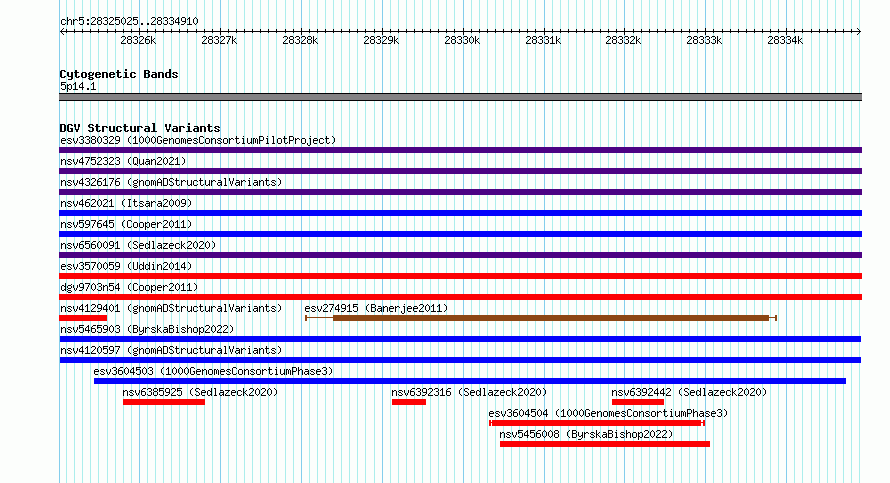Click the blue bar under nsv462021
The width and height of the screenshot is (890, 483).
460,213
